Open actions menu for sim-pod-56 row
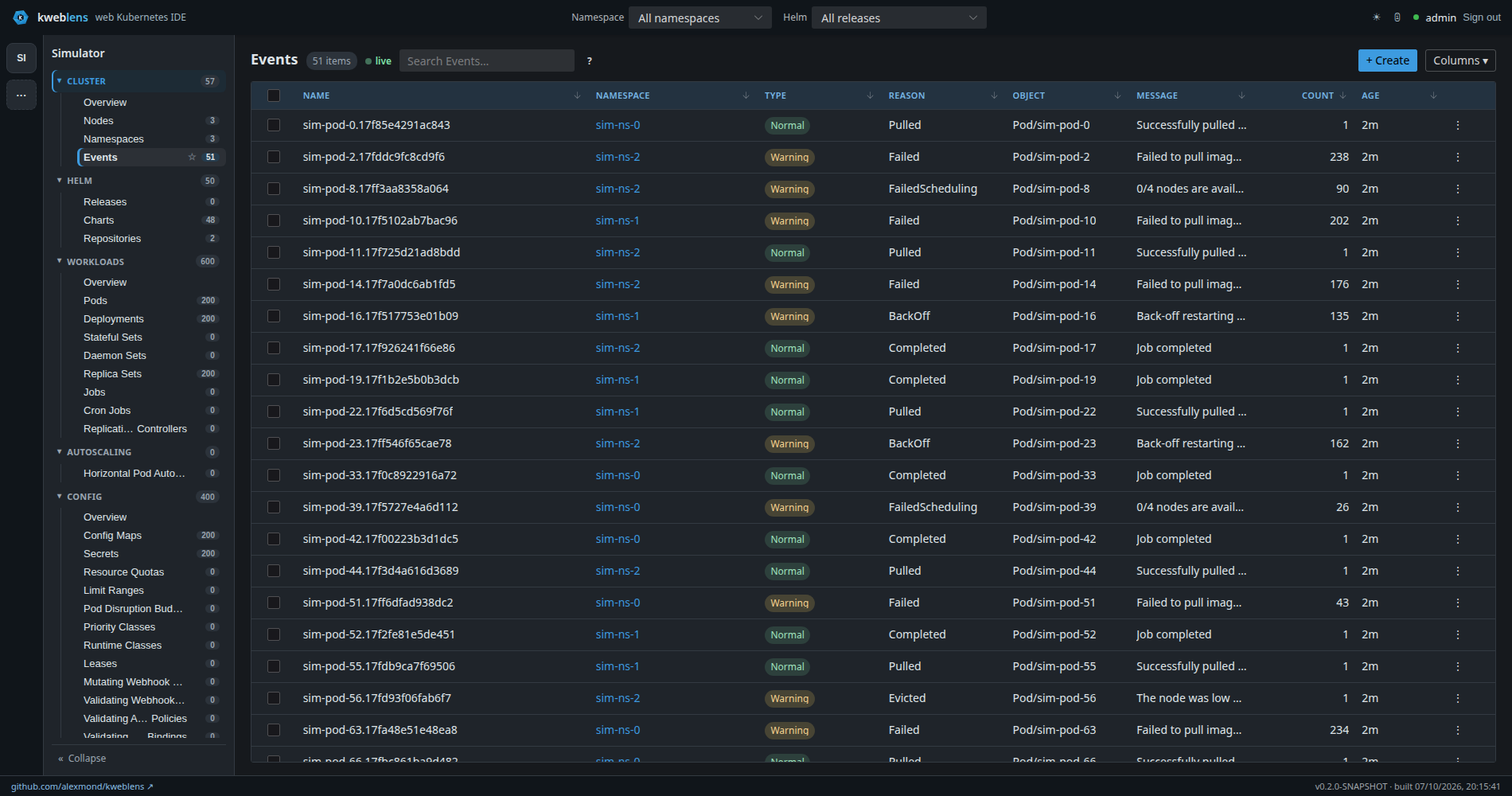This screenshot has height=796, width=1512. [1458, 698]
